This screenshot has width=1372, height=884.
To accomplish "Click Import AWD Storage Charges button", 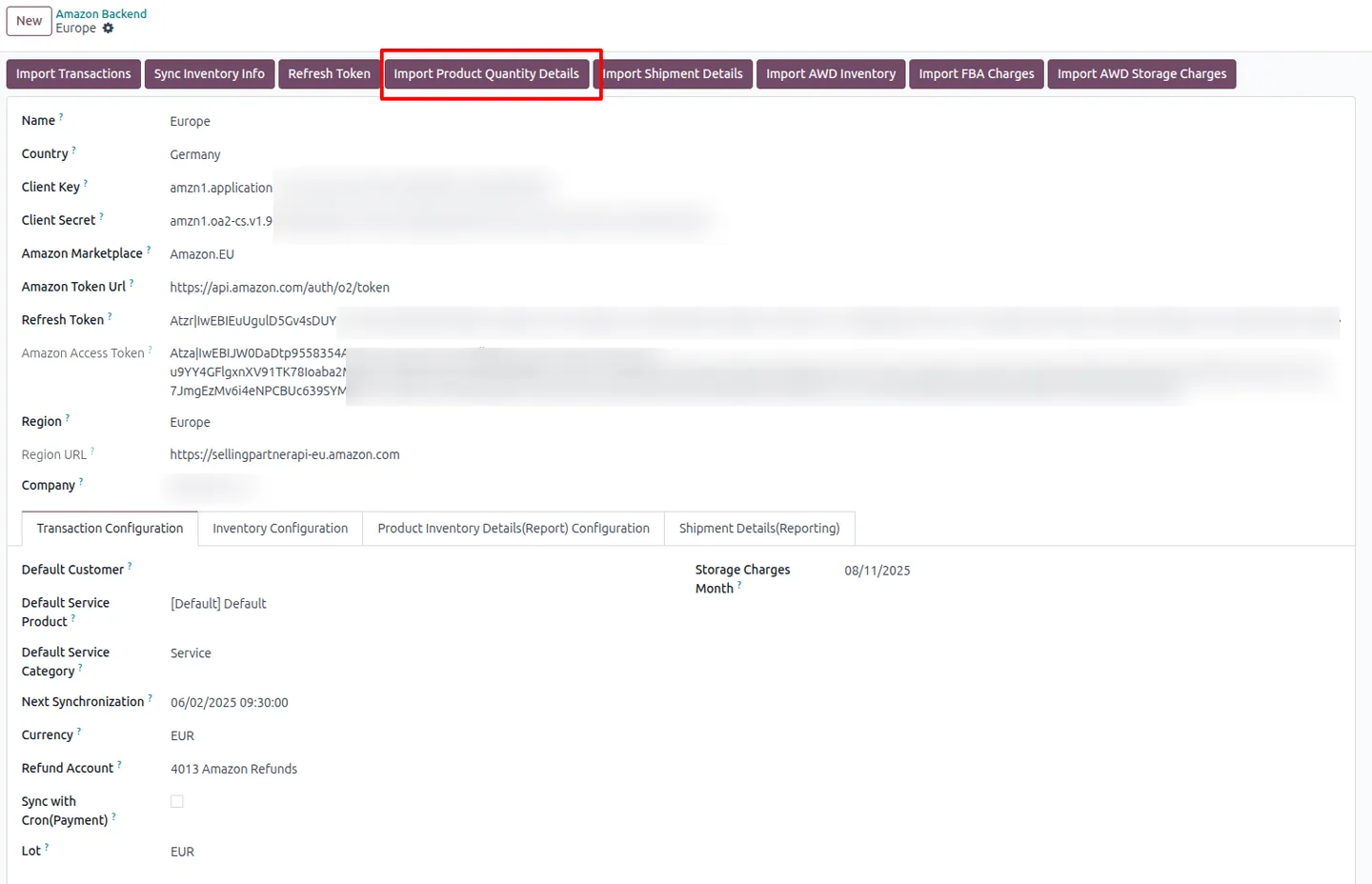I will click(x=1141, y=74).
